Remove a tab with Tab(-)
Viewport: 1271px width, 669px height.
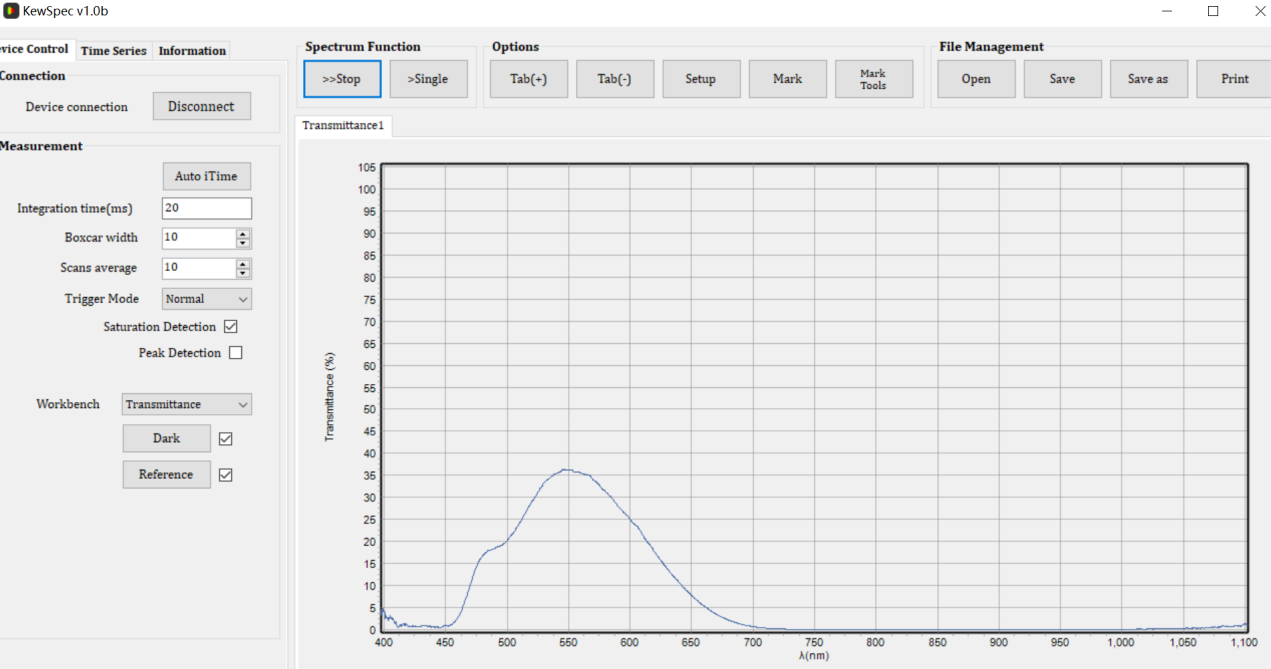pos(614,79)
